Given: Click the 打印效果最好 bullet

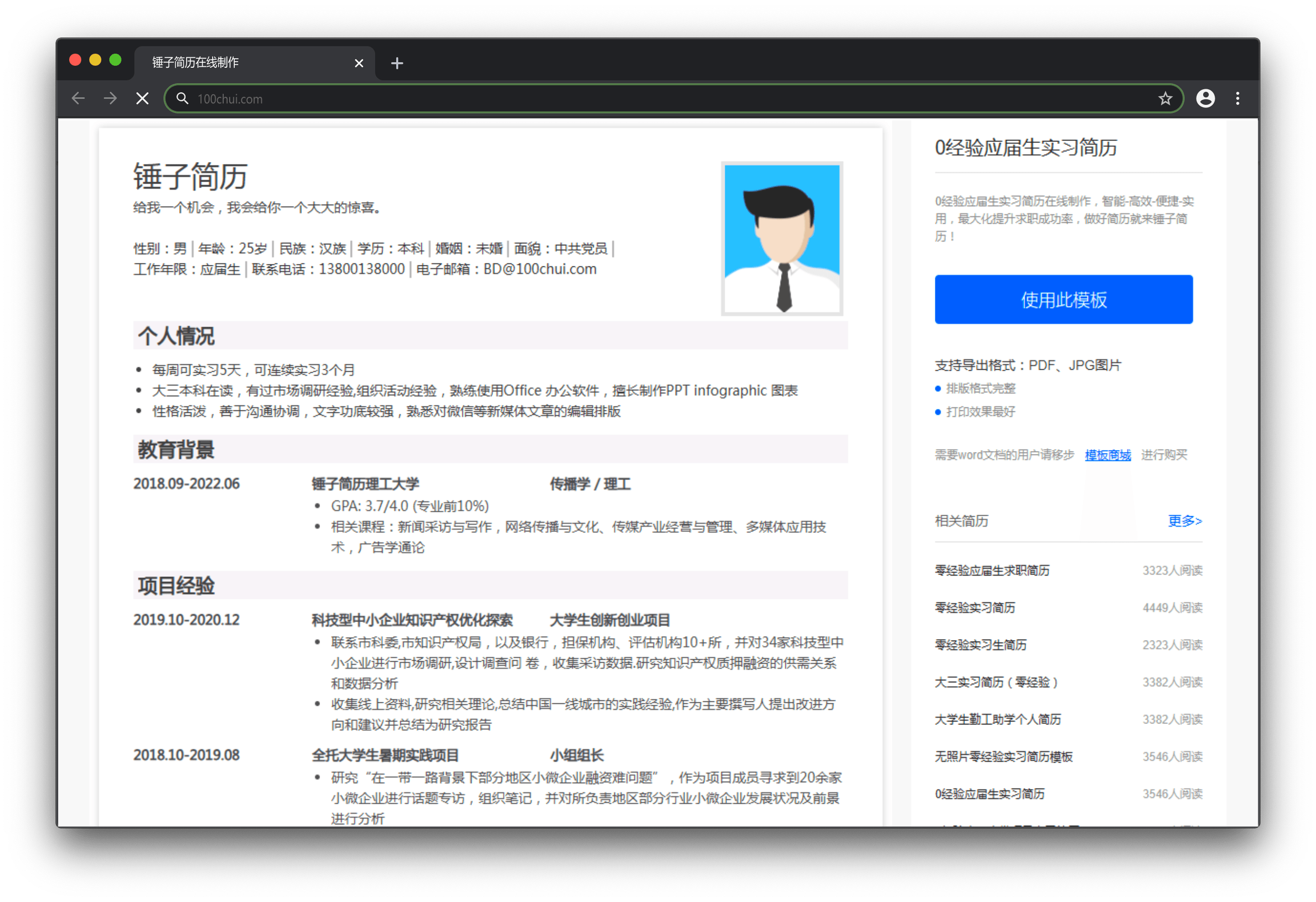Looking at the screenshot, I should tap(980, 412).
